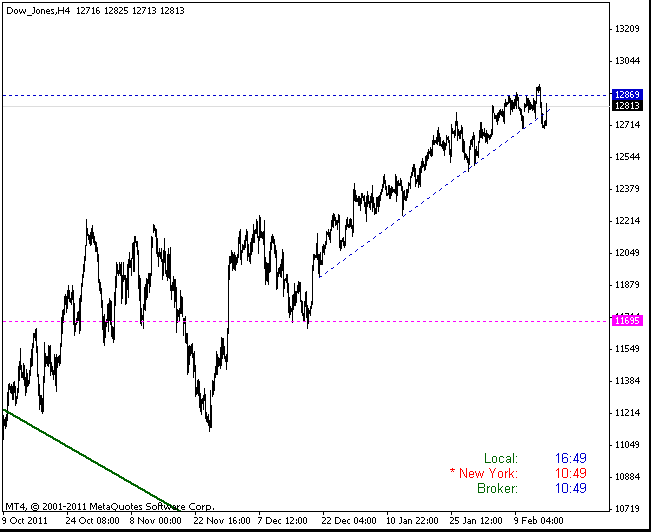
Task: Click the time axis label 7 Dec 12:00
Action: click(282, 520)
